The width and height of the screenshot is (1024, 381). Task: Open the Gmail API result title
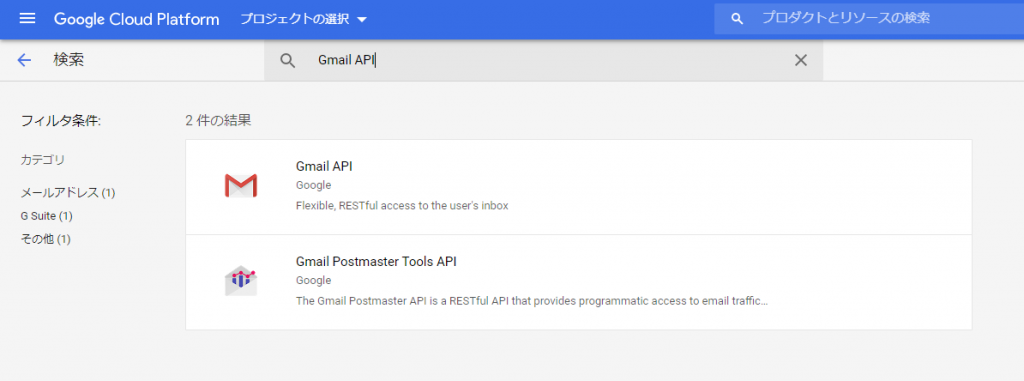point(324,167)
